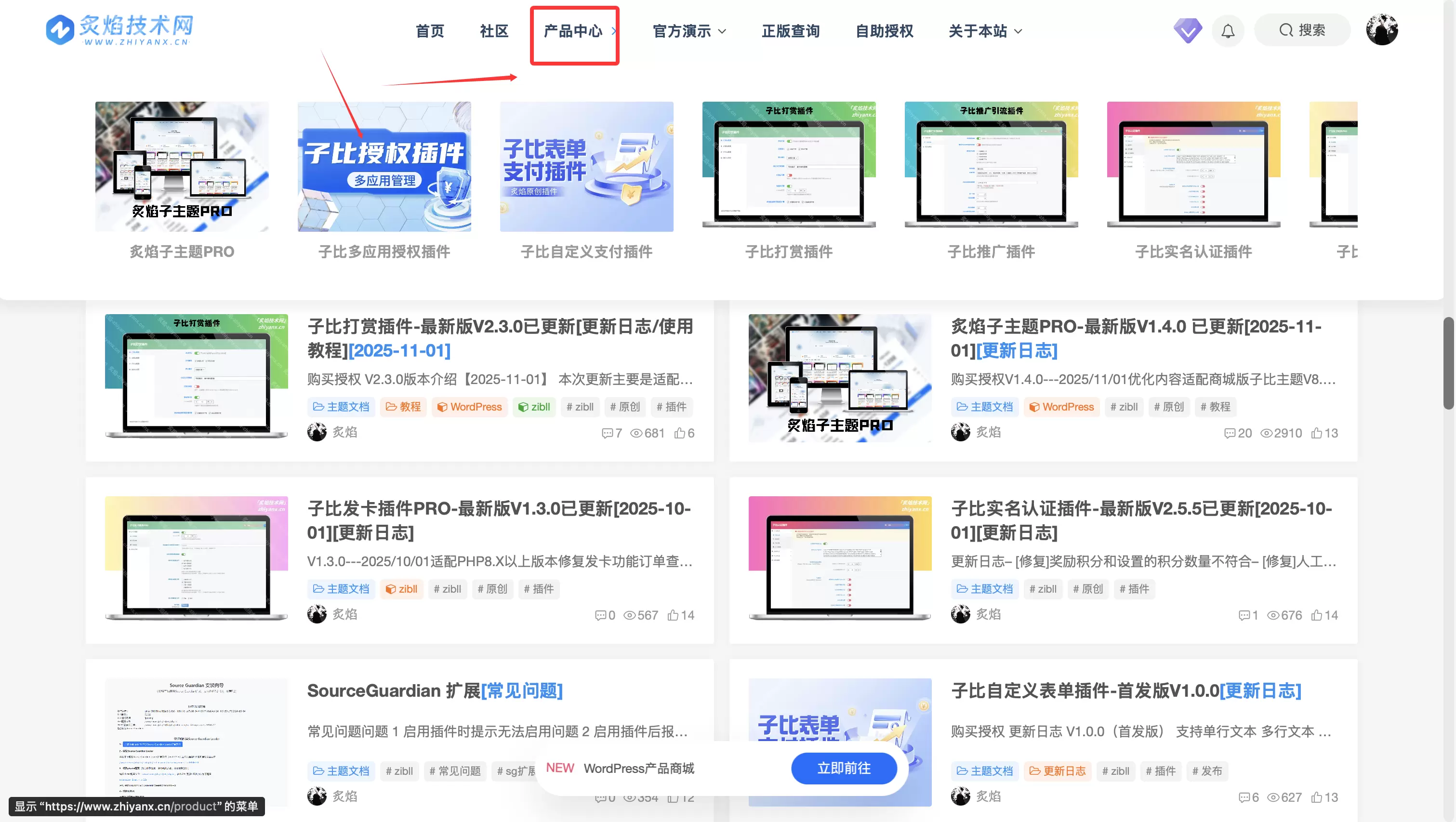Click the WordPress tag on 子比打赏插件 post
Image resolution: width=1456 pixels, height=822 pixels.
[470, 407]
